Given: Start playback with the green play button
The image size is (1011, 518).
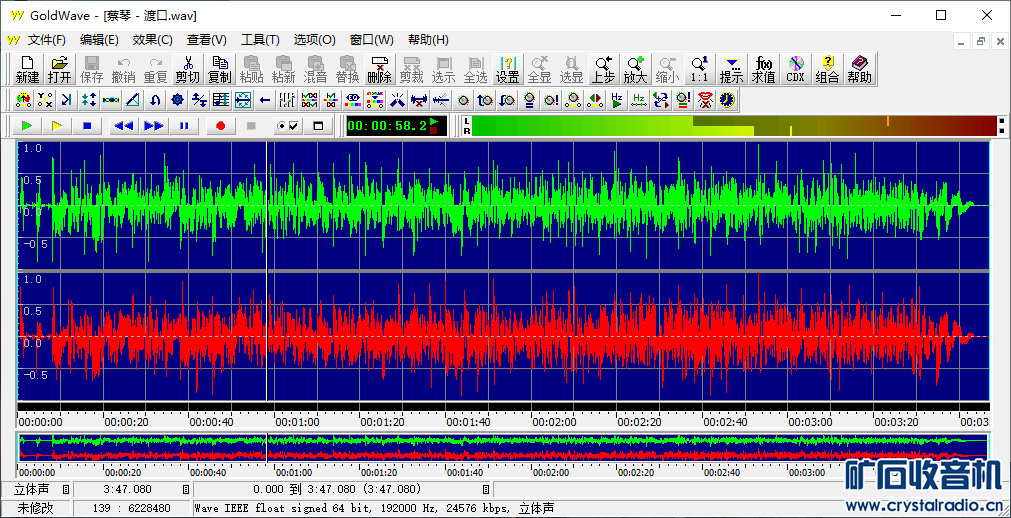Looking at the screenshot, I should pyautogui.click(x=26, y=126).
